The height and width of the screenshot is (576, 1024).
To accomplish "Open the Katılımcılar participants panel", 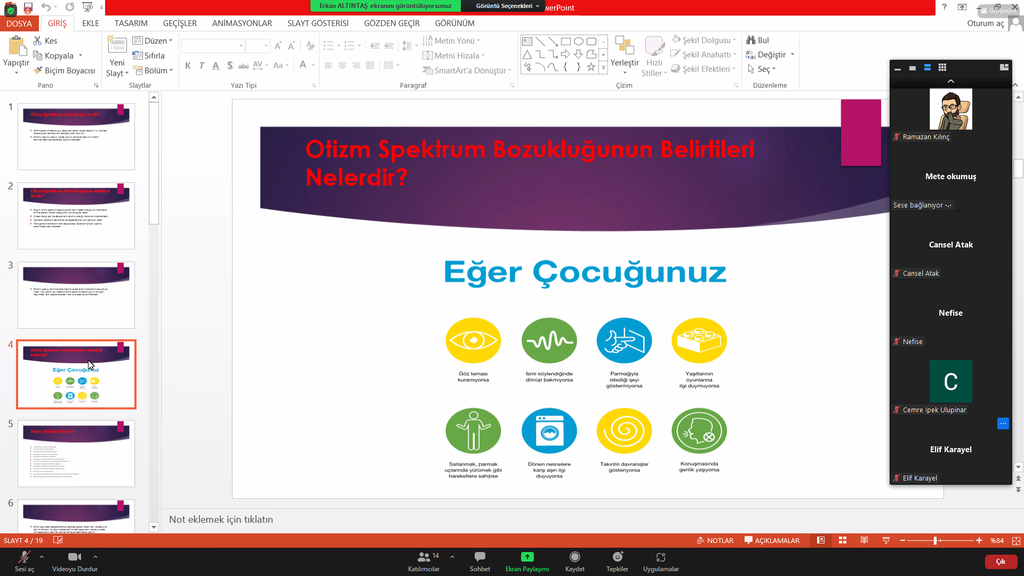I will tap(423, 557).
